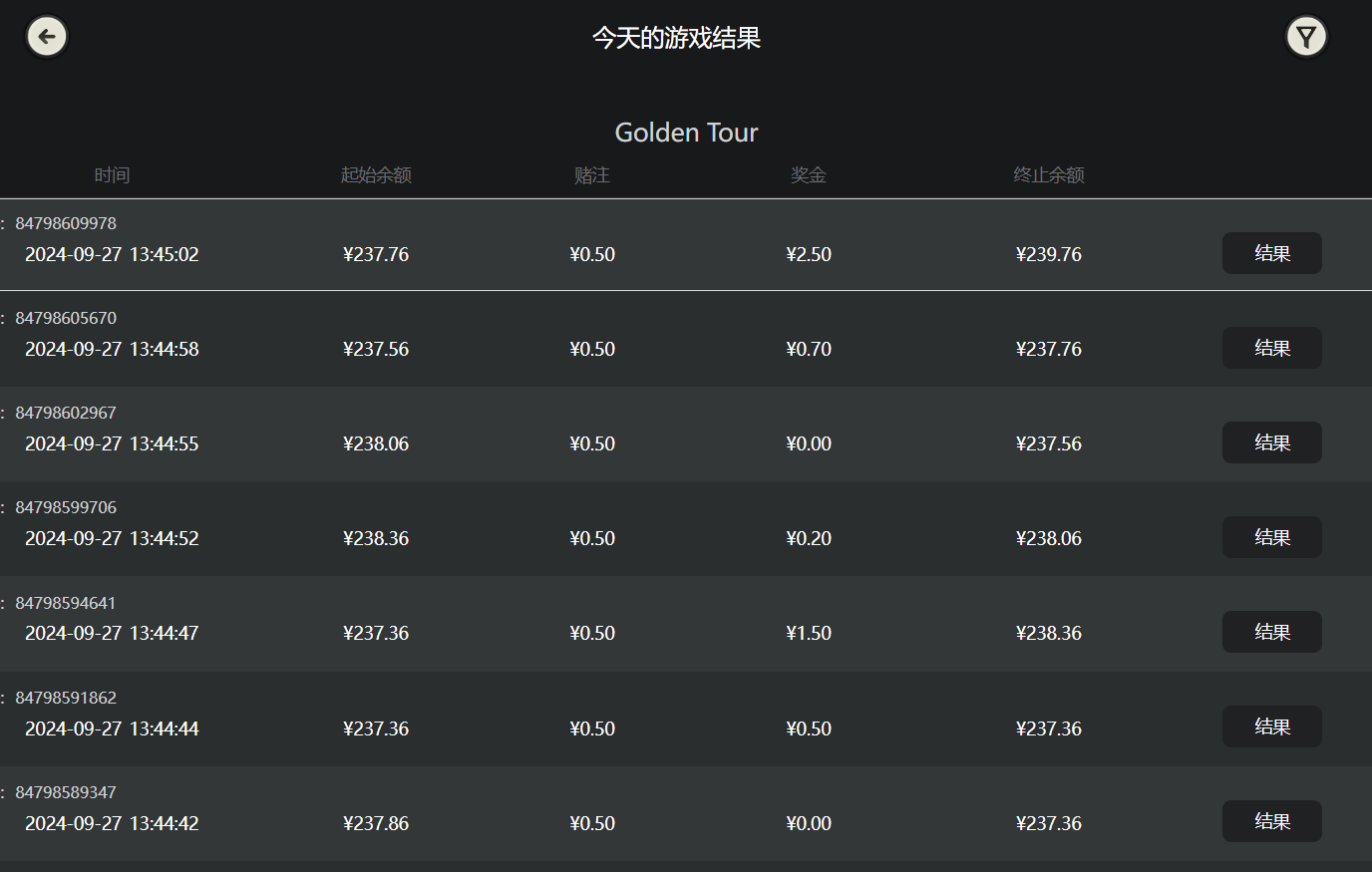Click 结果 button for game 84798609978
This screenshot has width=1372, height=872.
pos(1271,253)
